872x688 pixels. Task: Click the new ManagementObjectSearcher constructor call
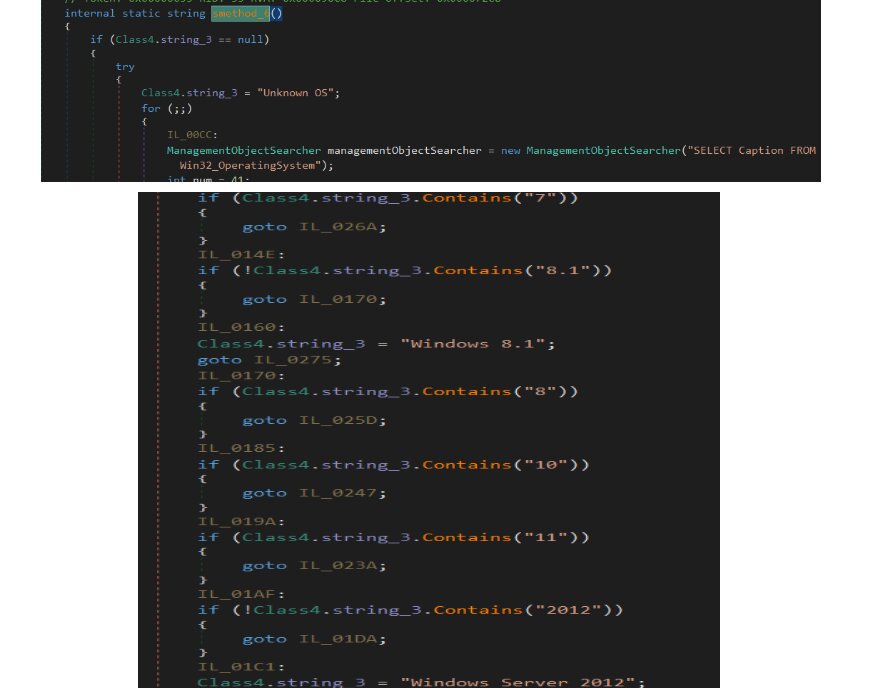click(x=588, y=150)
